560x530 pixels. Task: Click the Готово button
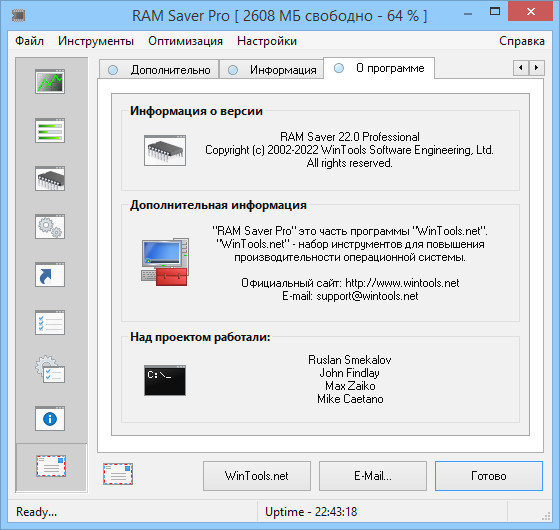[489, 476]
